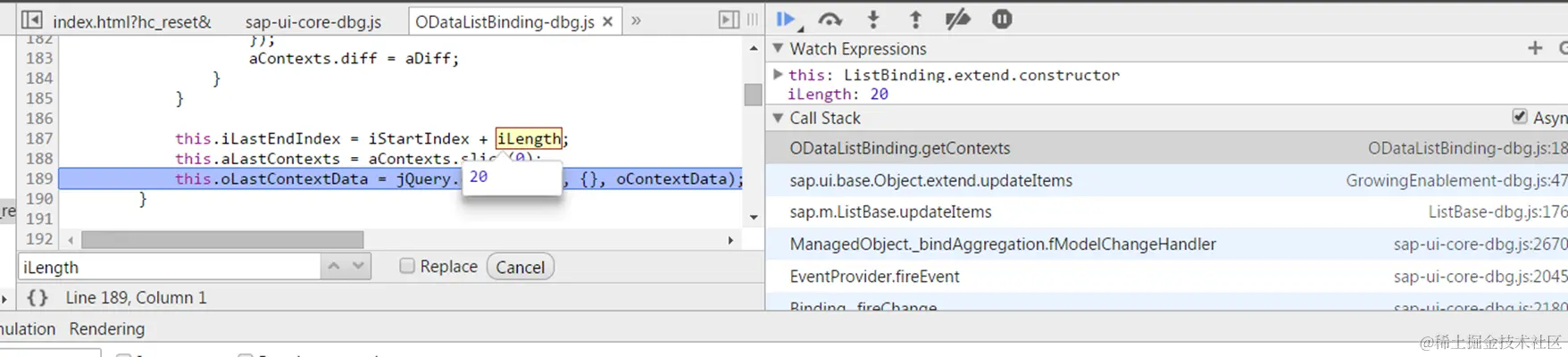Toggle pause on exceptions icon
Viewport: 1568px width, 357px height.
coord(1002,19)
